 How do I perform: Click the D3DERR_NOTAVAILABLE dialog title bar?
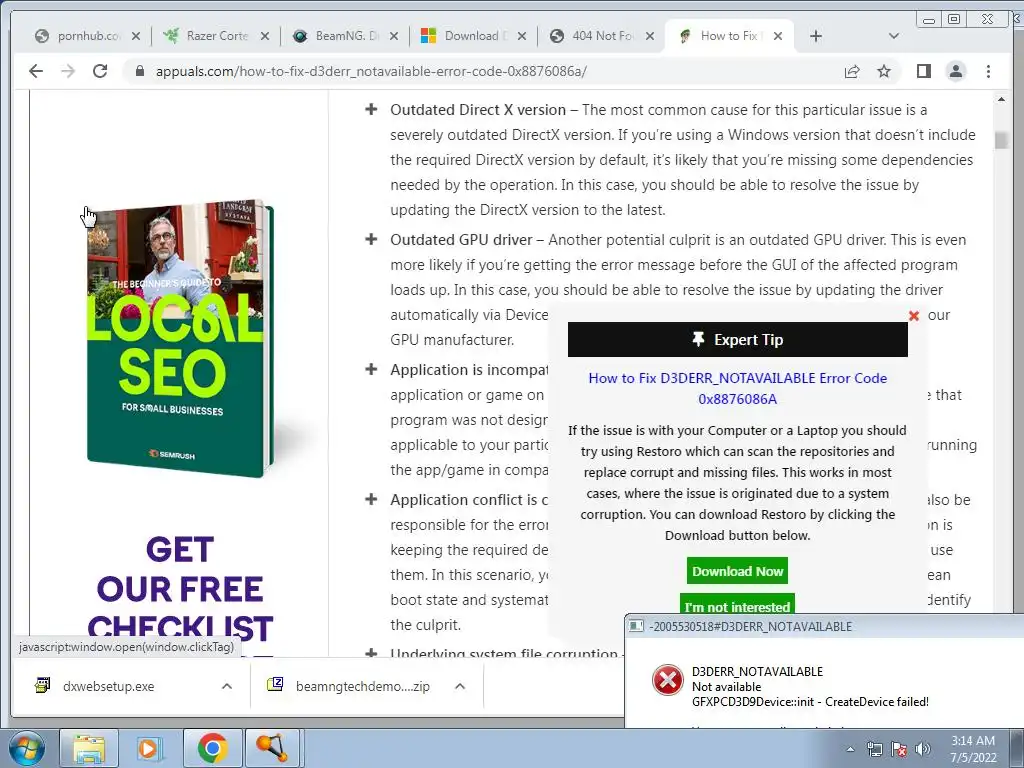coord(824,626)
